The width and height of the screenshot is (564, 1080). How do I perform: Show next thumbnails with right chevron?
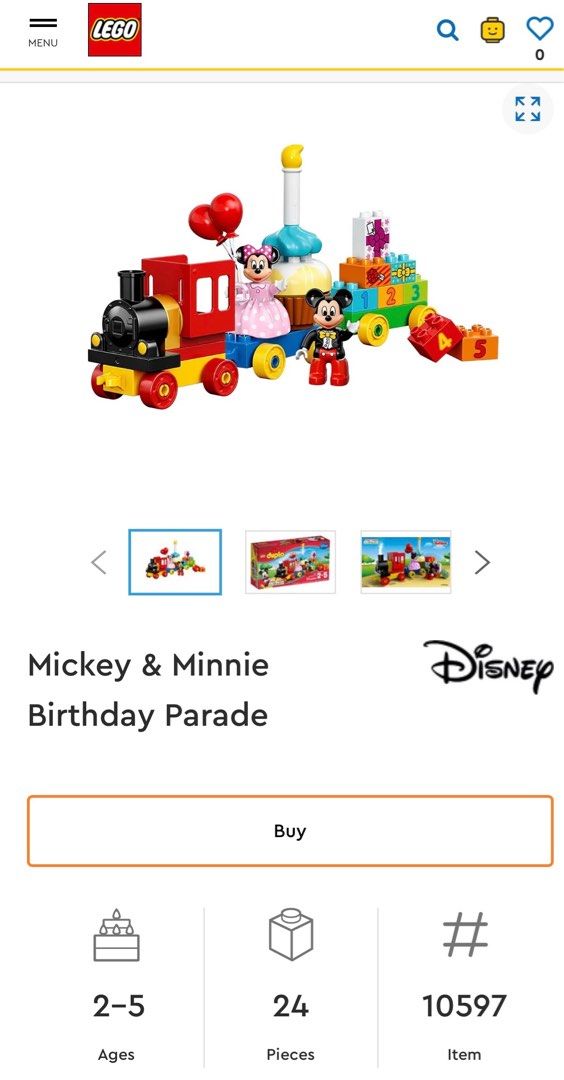[482, 562]
